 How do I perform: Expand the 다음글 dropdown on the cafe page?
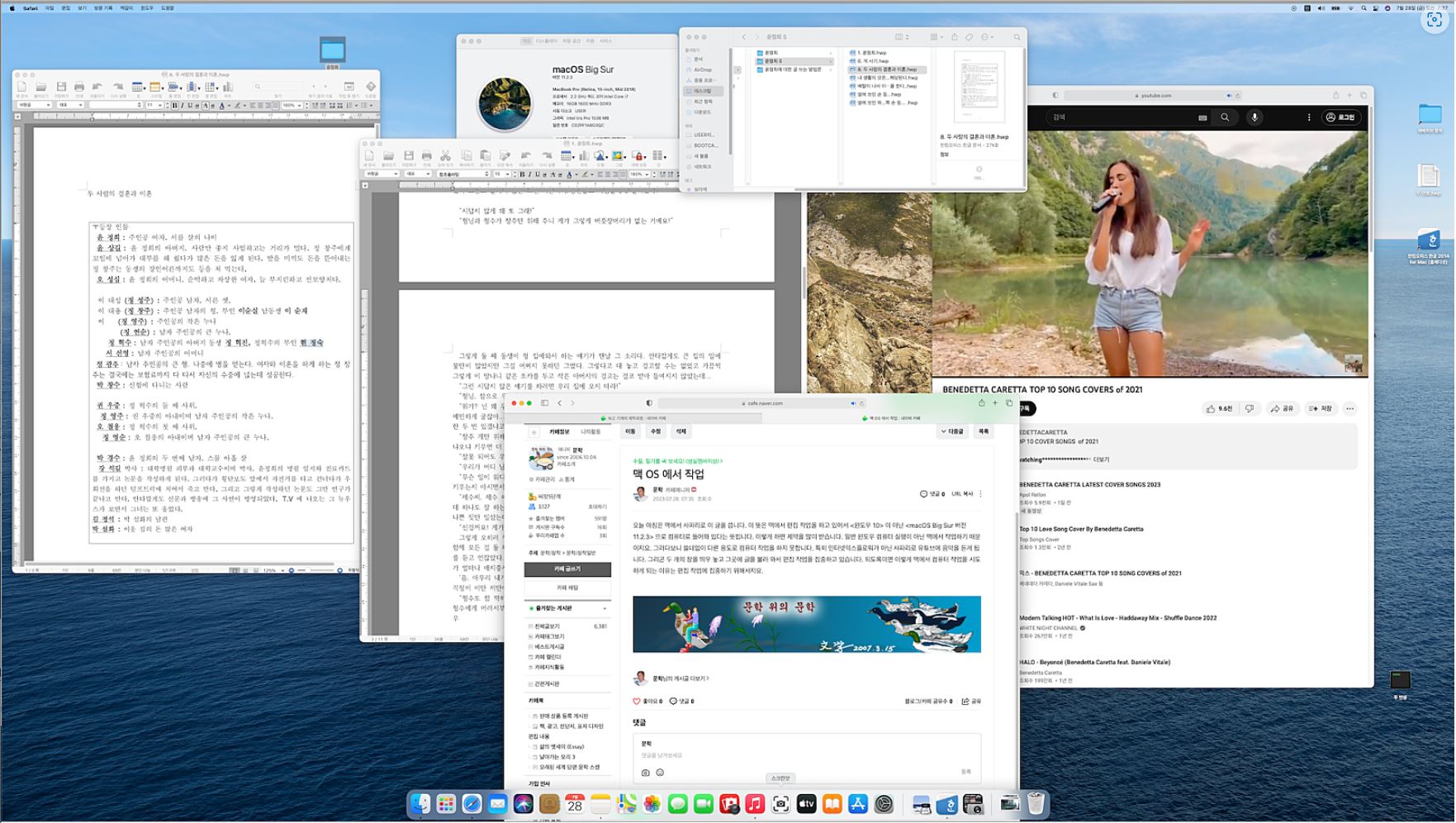952,431
